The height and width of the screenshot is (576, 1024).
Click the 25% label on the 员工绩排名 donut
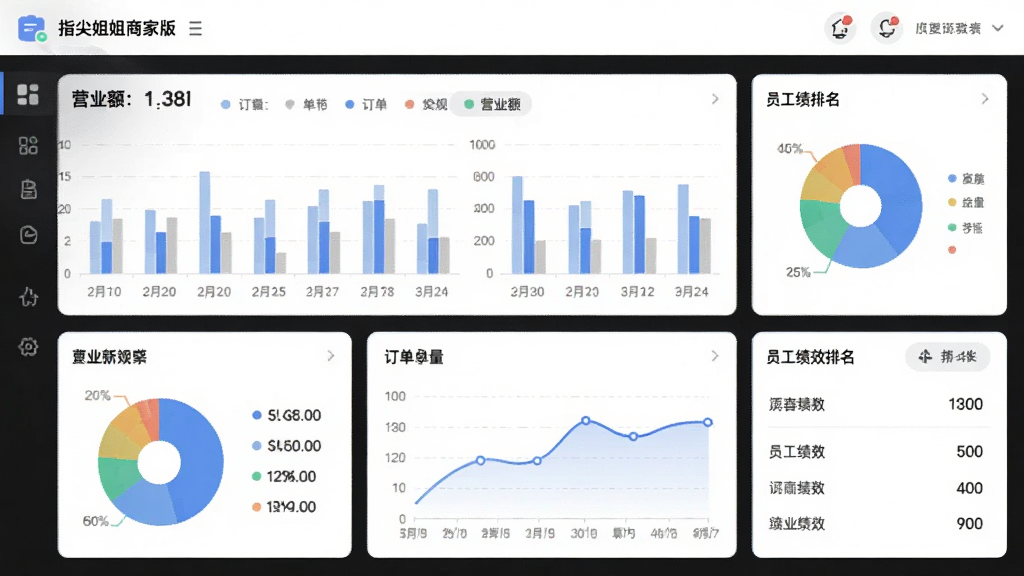798,272
